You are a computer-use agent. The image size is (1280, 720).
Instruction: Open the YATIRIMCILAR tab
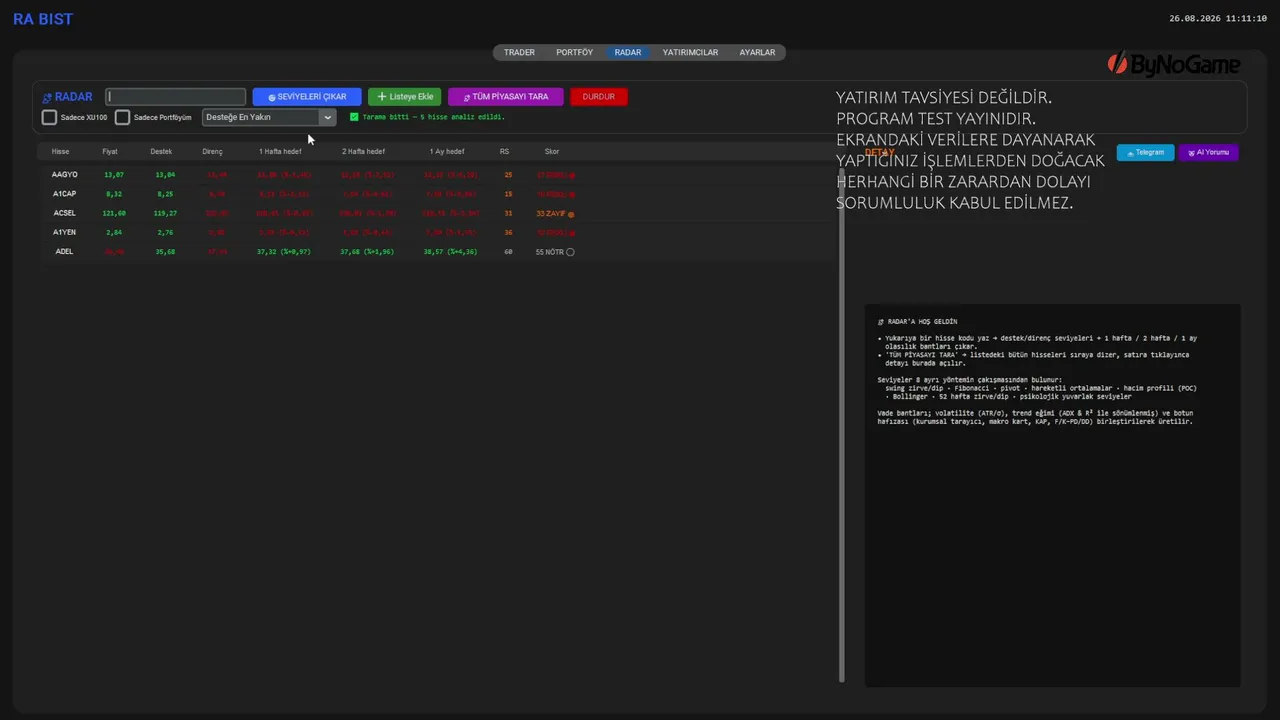pos(690,52)
